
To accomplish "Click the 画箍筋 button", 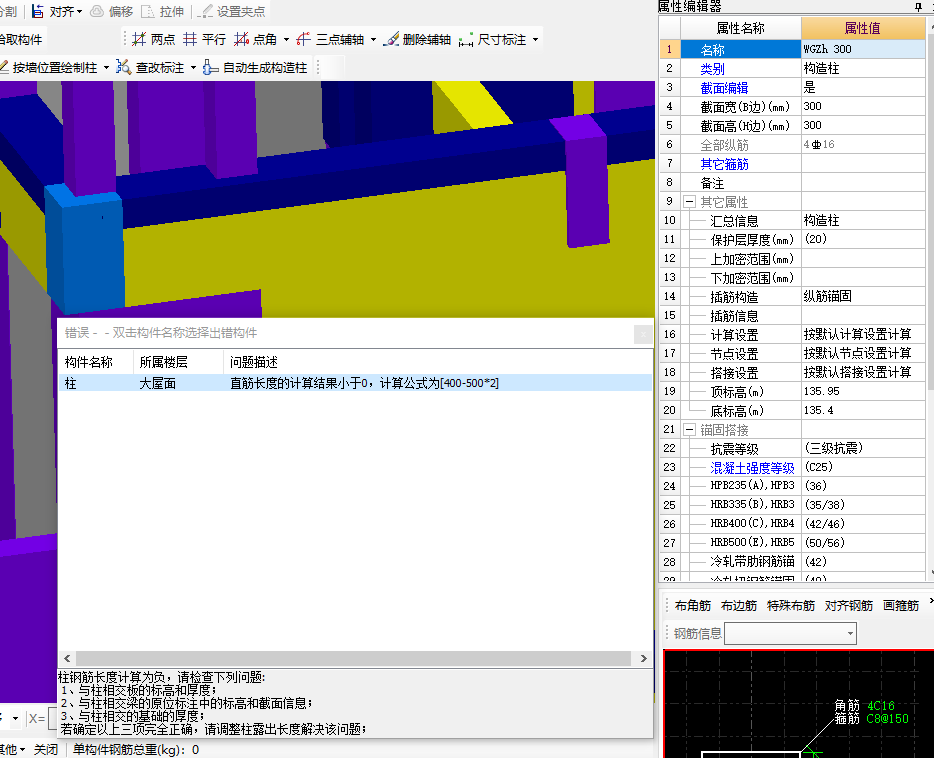I will pyautogui.click(x=901, y=606).
